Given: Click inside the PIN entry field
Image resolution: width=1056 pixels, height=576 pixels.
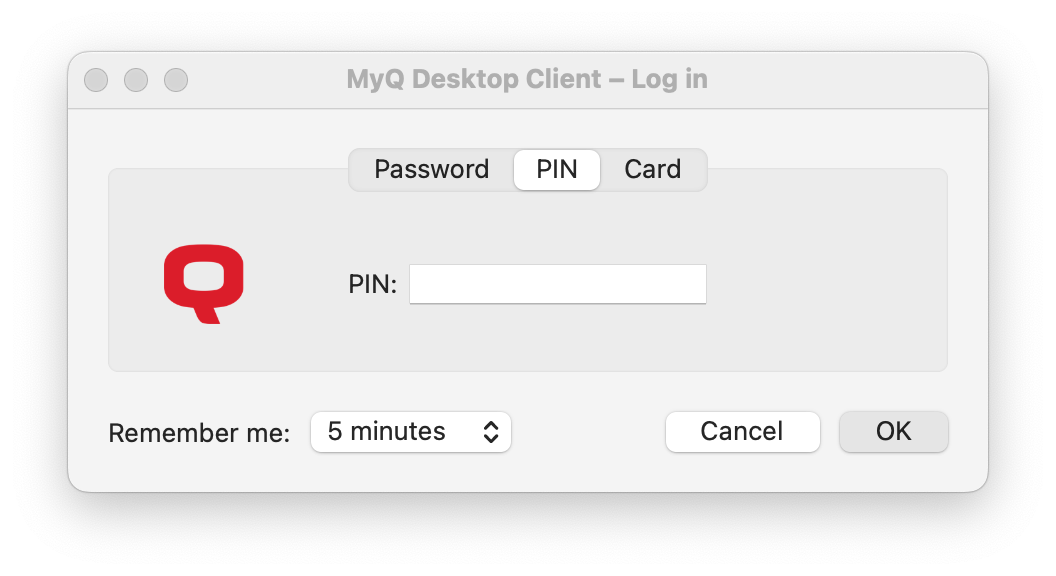Looking at the screenshot, I should pos(557,284).
